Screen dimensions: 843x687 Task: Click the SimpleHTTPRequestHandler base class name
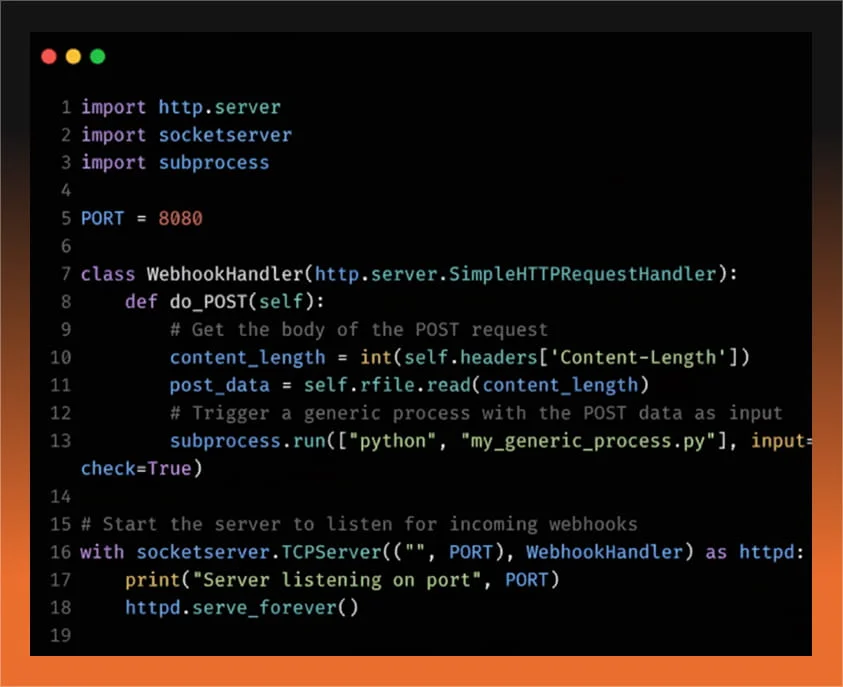(583, 274)
